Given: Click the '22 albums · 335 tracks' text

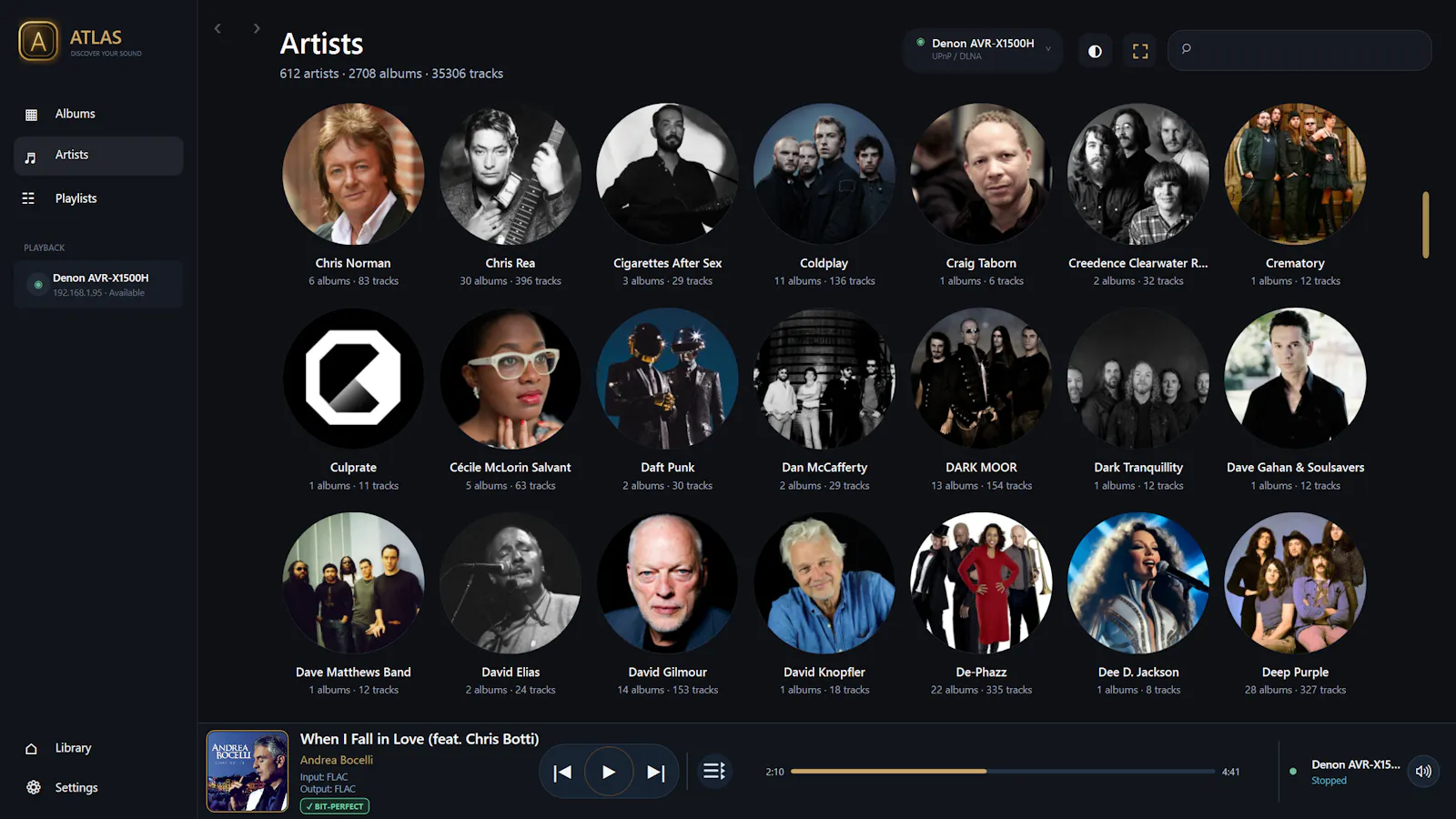Looking at the screenshot, I should (981, 691).
